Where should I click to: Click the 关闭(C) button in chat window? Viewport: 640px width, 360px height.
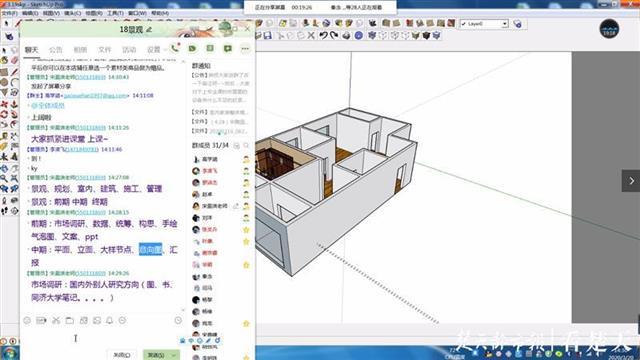click(x=122, y=355)
